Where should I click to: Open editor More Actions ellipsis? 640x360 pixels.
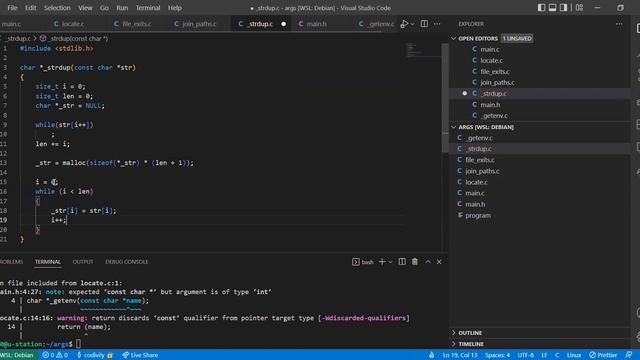point(437,24)
